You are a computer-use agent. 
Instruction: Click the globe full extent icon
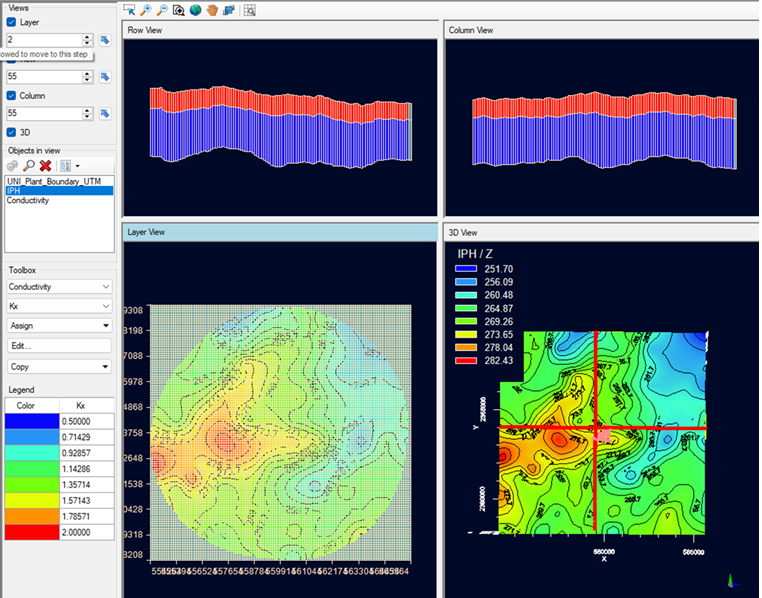[x=195, y=10]
